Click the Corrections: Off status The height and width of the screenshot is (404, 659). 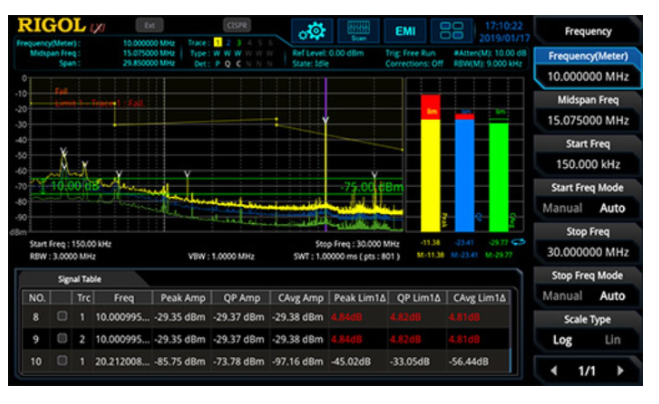pyautogui.click(x=414, y=63)
